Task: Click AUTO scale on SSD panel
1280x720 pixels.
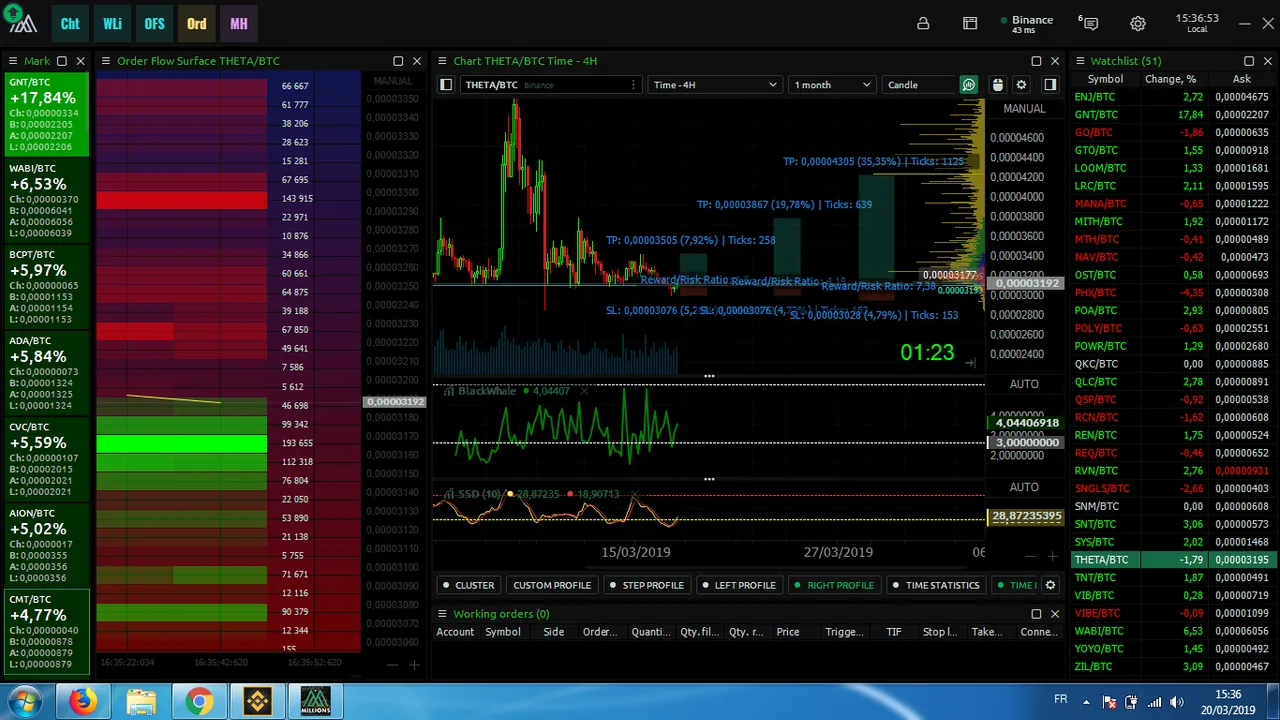Action: pos(1024,487)
